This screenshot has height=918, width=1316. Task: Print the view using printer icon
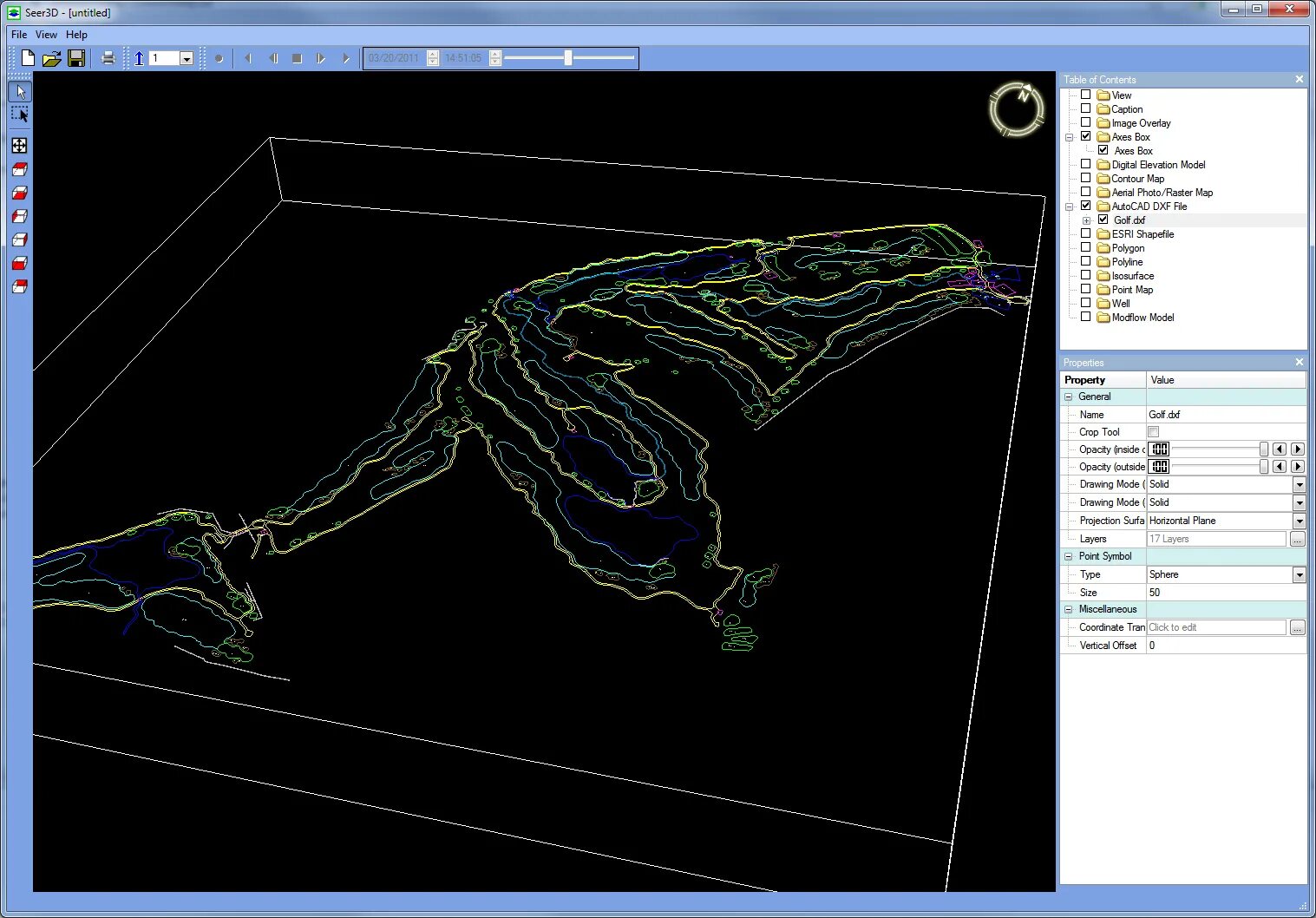[x=108, y=58]
